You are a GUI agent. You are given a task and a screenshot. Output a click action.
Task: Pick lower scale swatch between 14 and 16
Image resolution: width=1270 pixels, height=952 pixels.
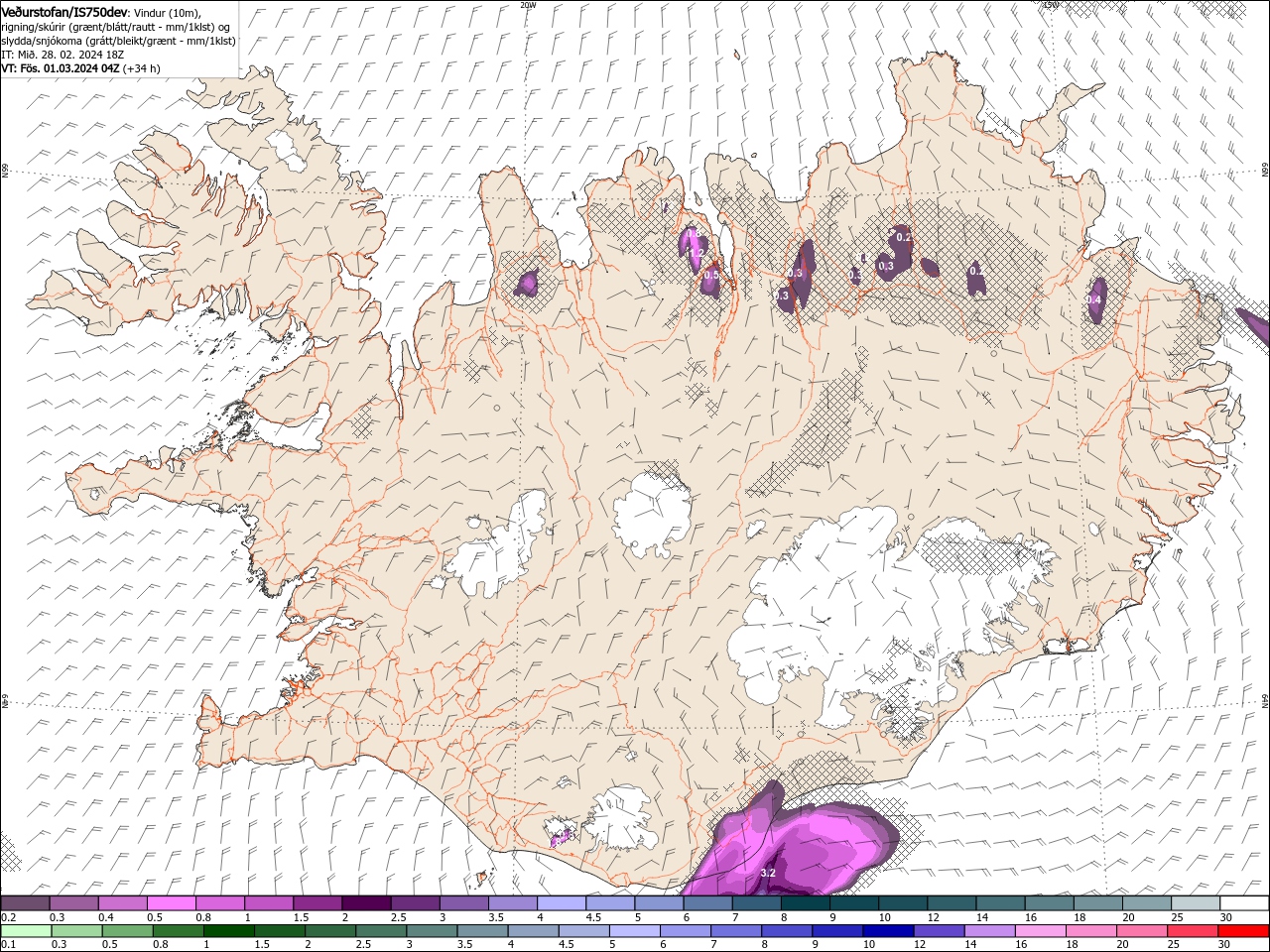[991, 931]
